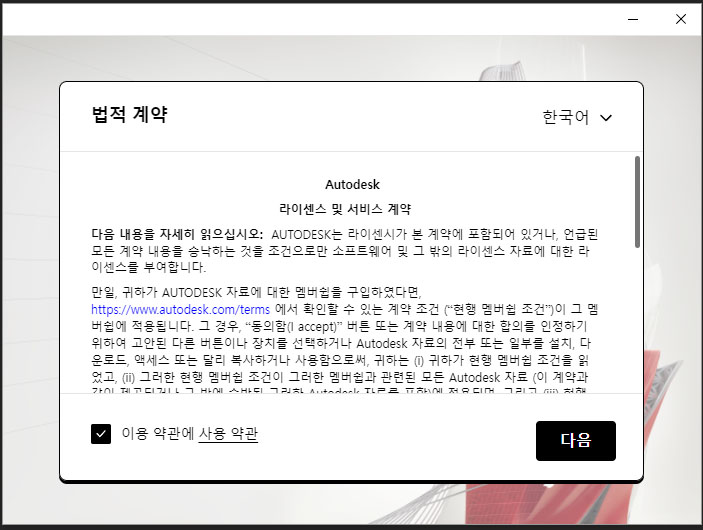Close the installer window
This screenshot has width=703, height=530.
681,18
